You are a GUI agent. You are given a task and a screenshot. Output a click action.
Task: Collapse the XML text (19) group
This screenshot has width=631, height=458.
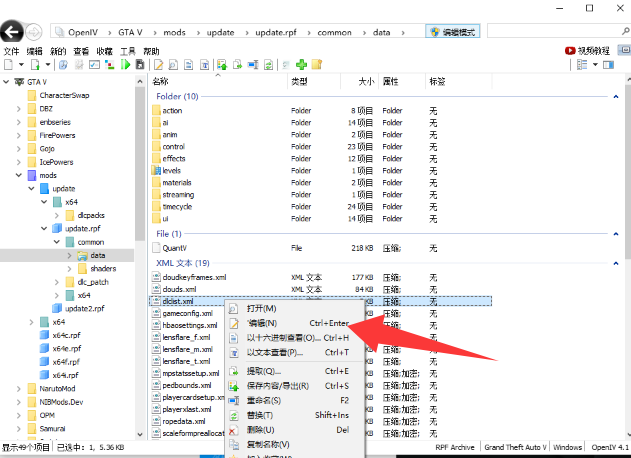pos(616,263)
